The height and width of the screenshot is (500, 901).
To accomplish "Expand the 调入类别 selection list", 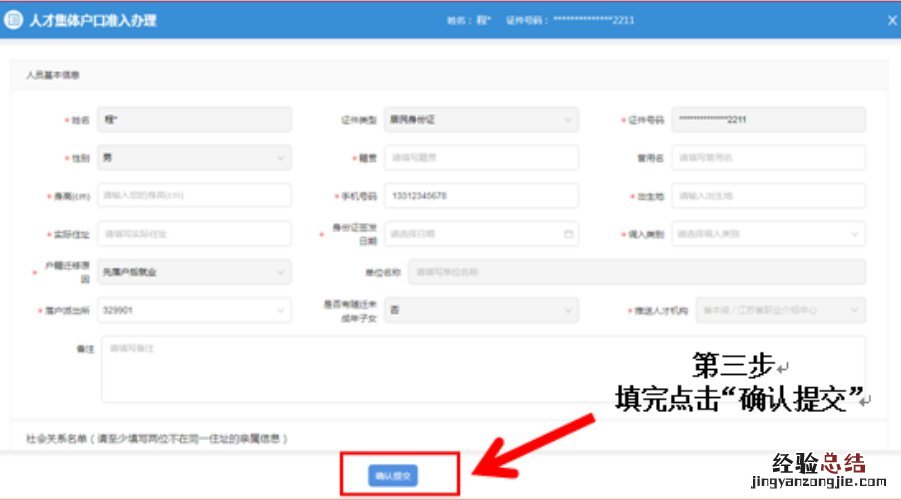I will pyautogui.click(x=855, y=234).
